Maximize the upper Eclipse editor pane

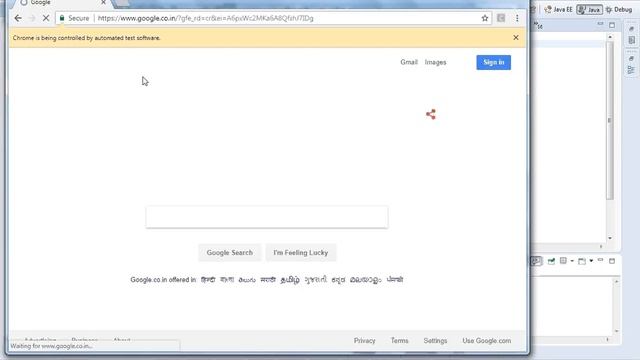click(x=612, y=25)
